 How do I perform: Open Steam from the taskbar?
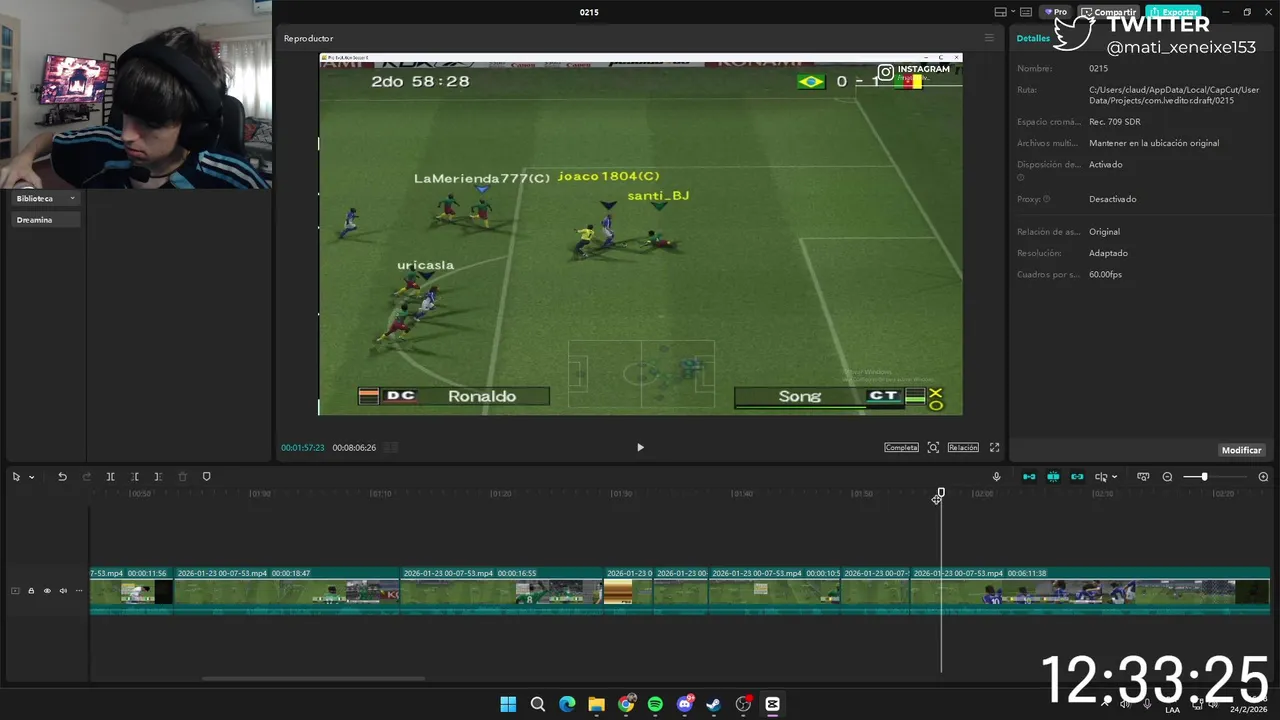713,704
